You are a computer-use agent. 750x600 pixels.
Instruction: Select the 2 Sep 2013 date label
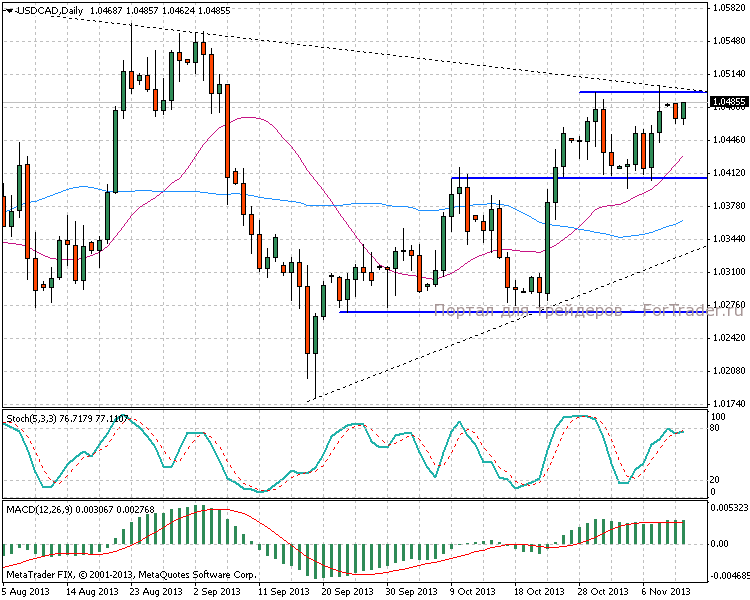pos(215,591)
